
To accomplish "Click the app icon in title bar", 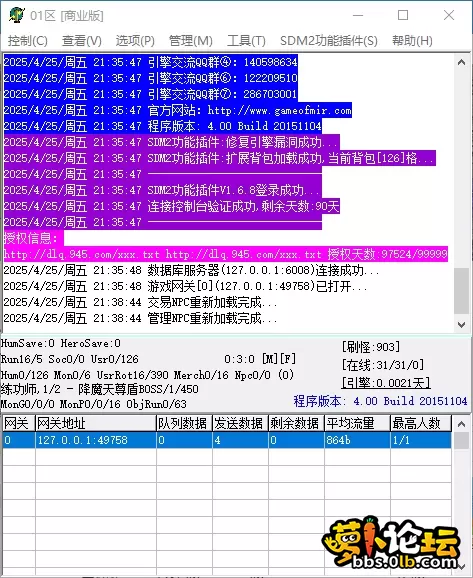I will 16,15.
